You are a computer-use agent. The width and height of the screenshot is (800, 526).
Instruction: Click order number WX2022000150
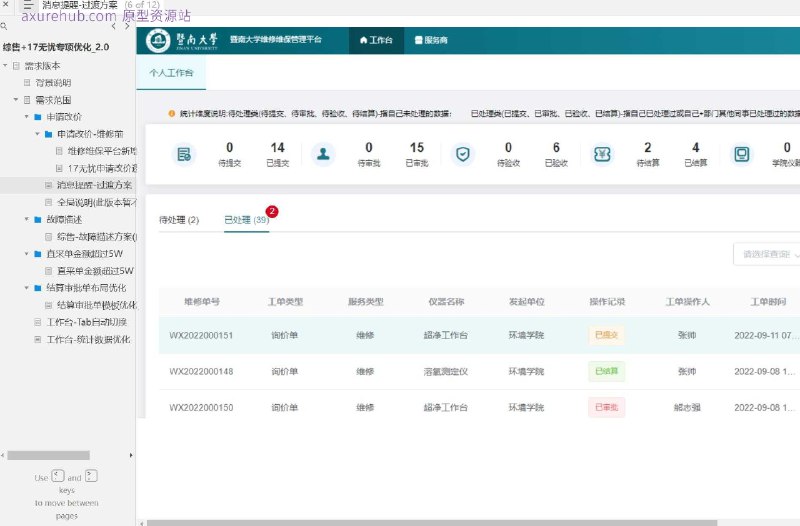coord(201,408)
